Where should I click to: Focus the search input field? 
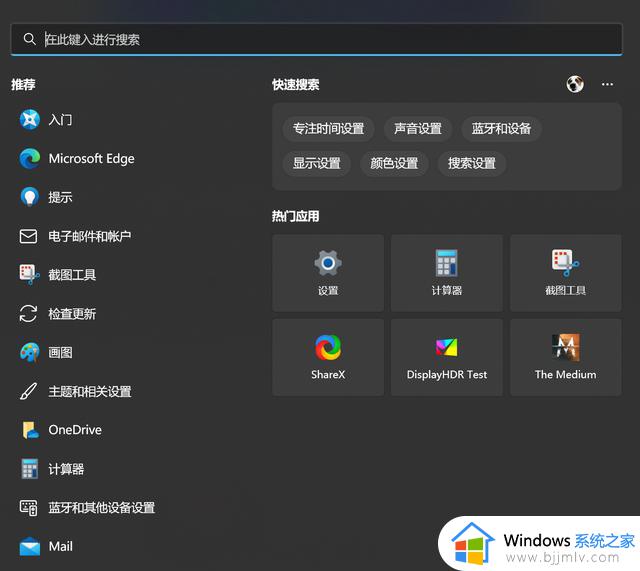[x=316, y=39]
